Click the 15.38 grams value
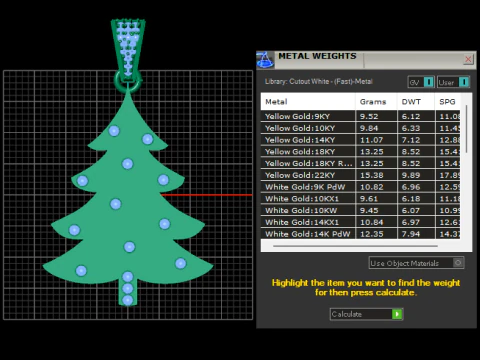 coord(372,175)
